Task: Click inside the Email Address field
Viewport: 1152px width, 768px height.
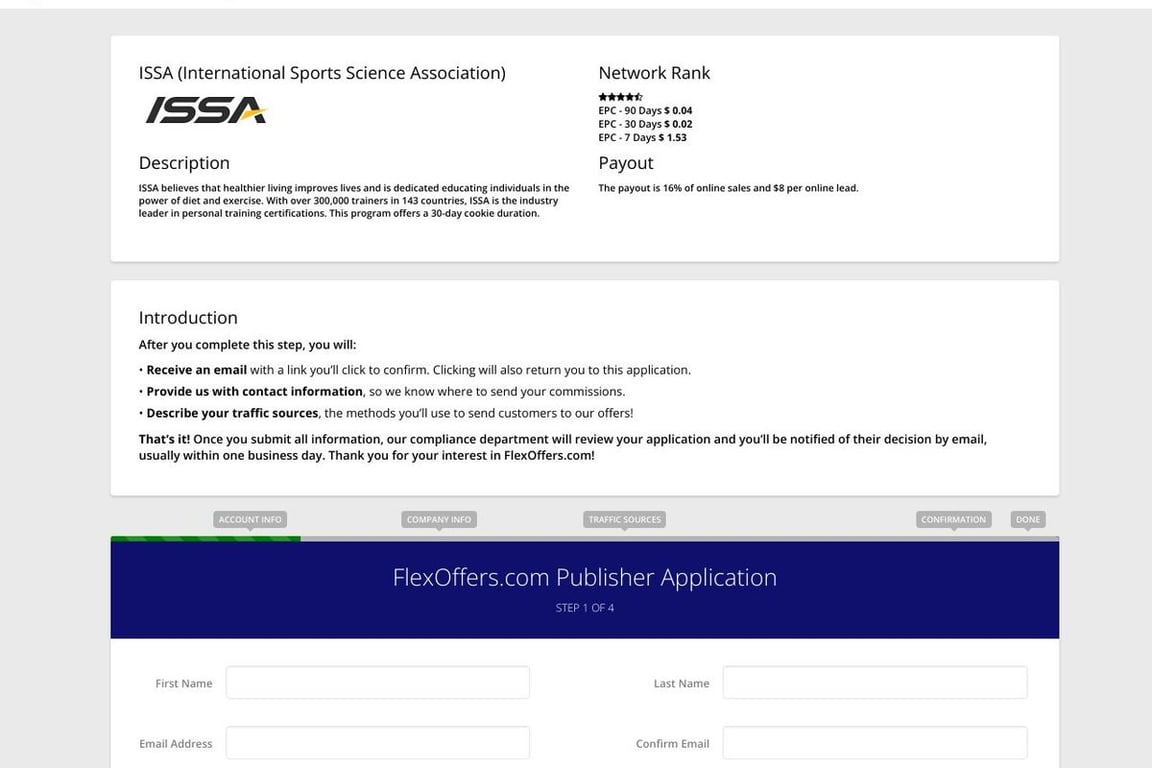Action: (x=377, y=742)
